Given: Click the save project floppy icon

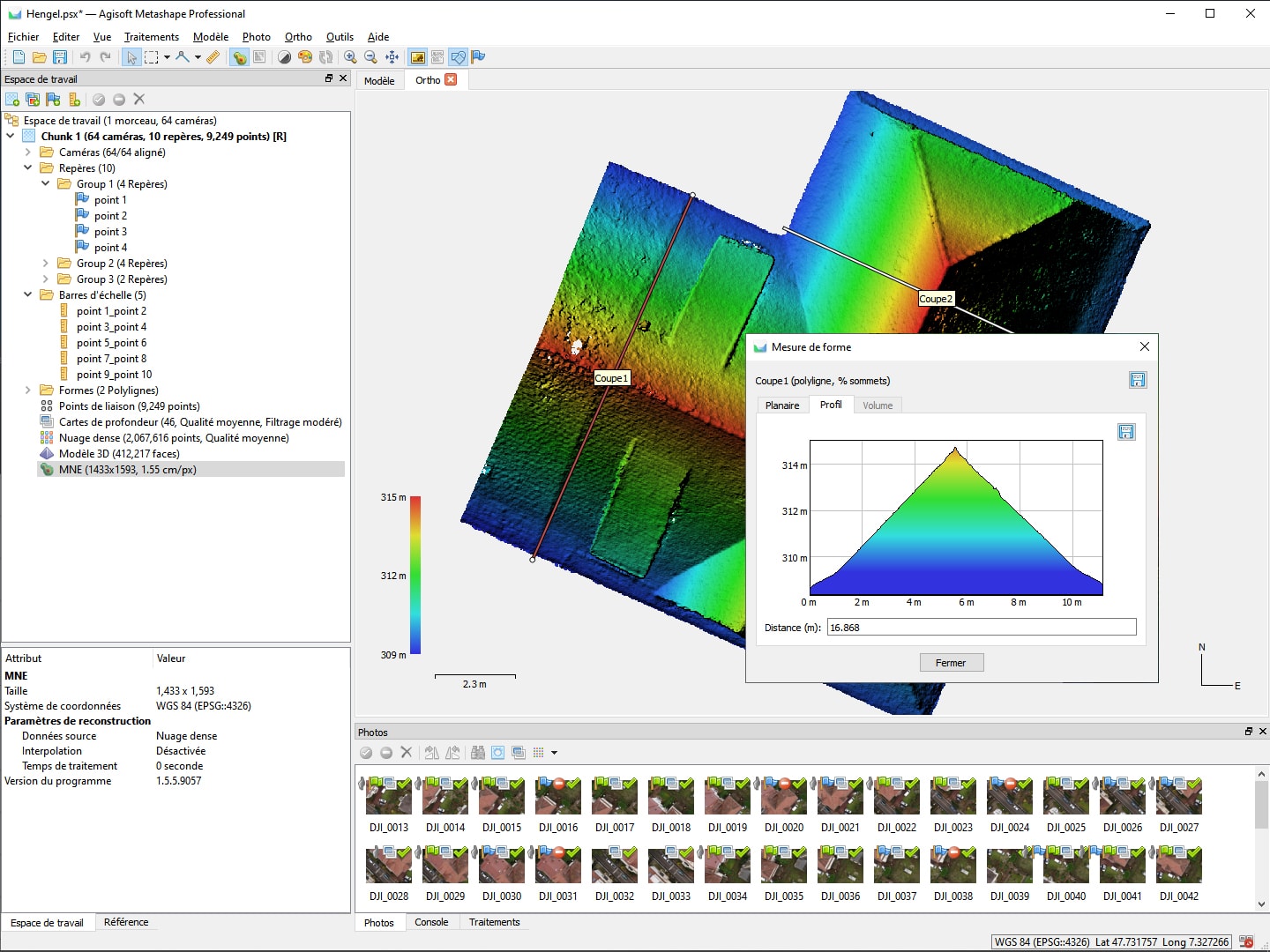Looking at the screenshot, I should pos(60,57).
